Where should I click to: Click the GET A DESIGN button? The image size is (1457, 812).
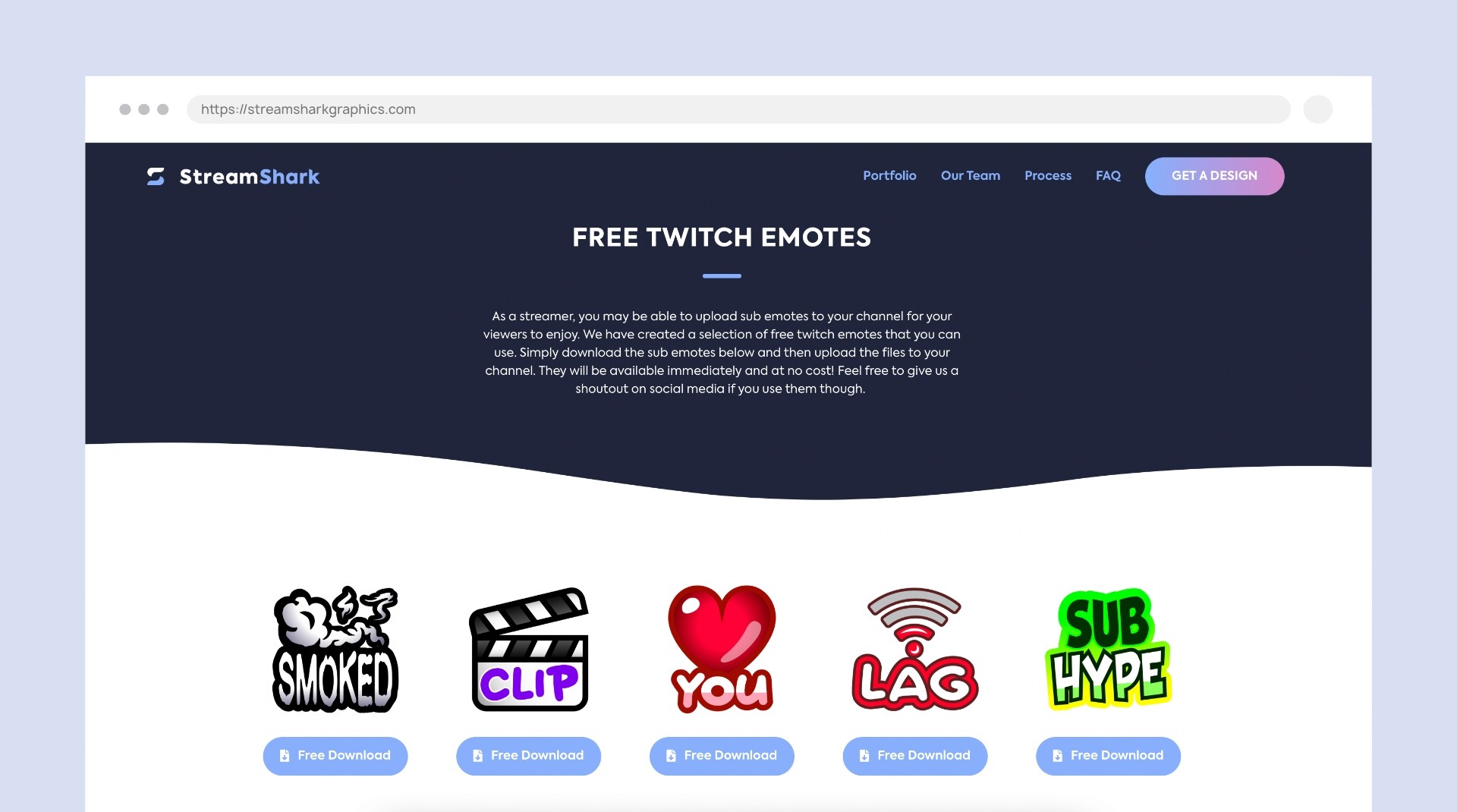tap(1214, 176)
